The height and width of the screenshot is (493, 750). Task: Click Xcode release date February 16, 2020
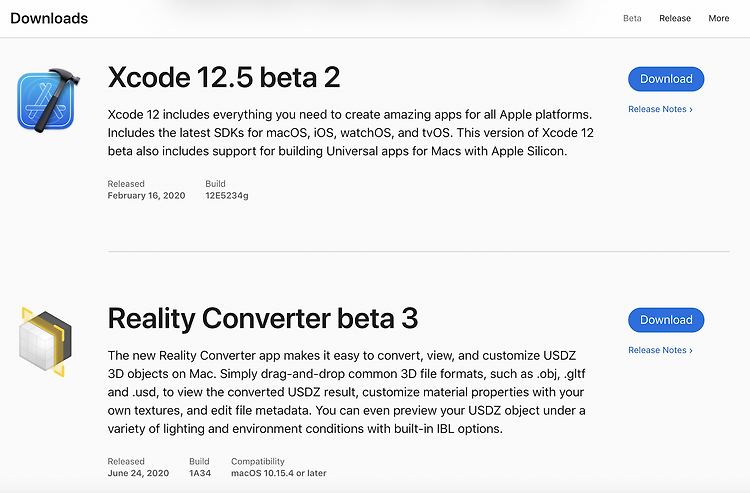click(146, 196)
